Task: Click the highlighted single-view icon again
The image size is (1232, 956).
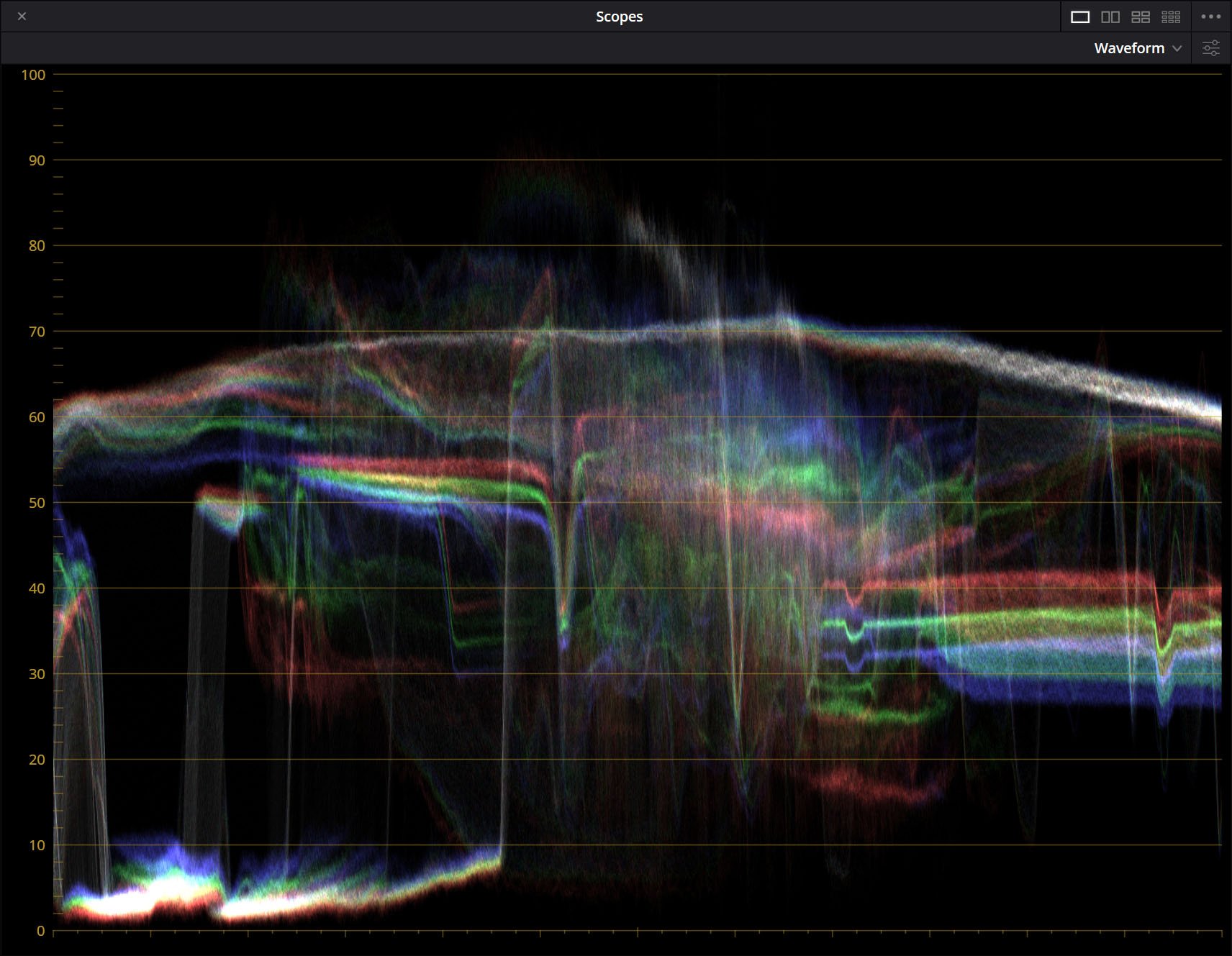Action: pos(1079,16)
